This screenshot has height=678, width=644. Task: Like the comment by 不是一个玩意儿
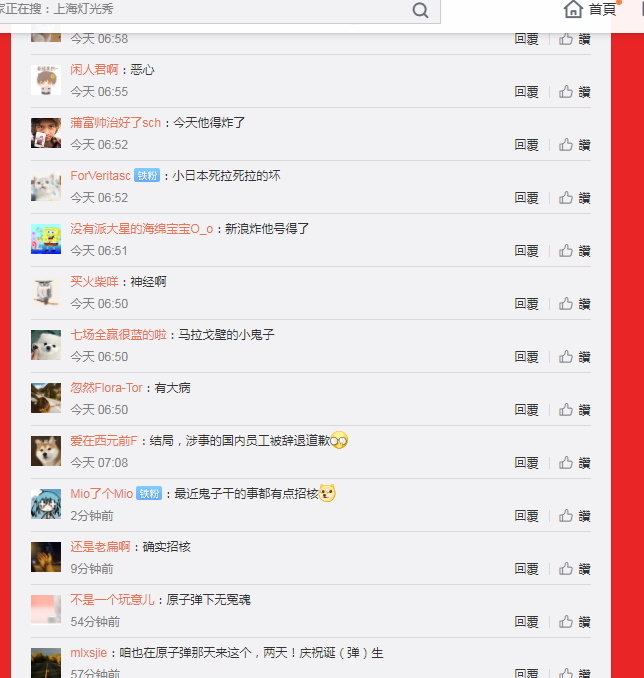574,622
